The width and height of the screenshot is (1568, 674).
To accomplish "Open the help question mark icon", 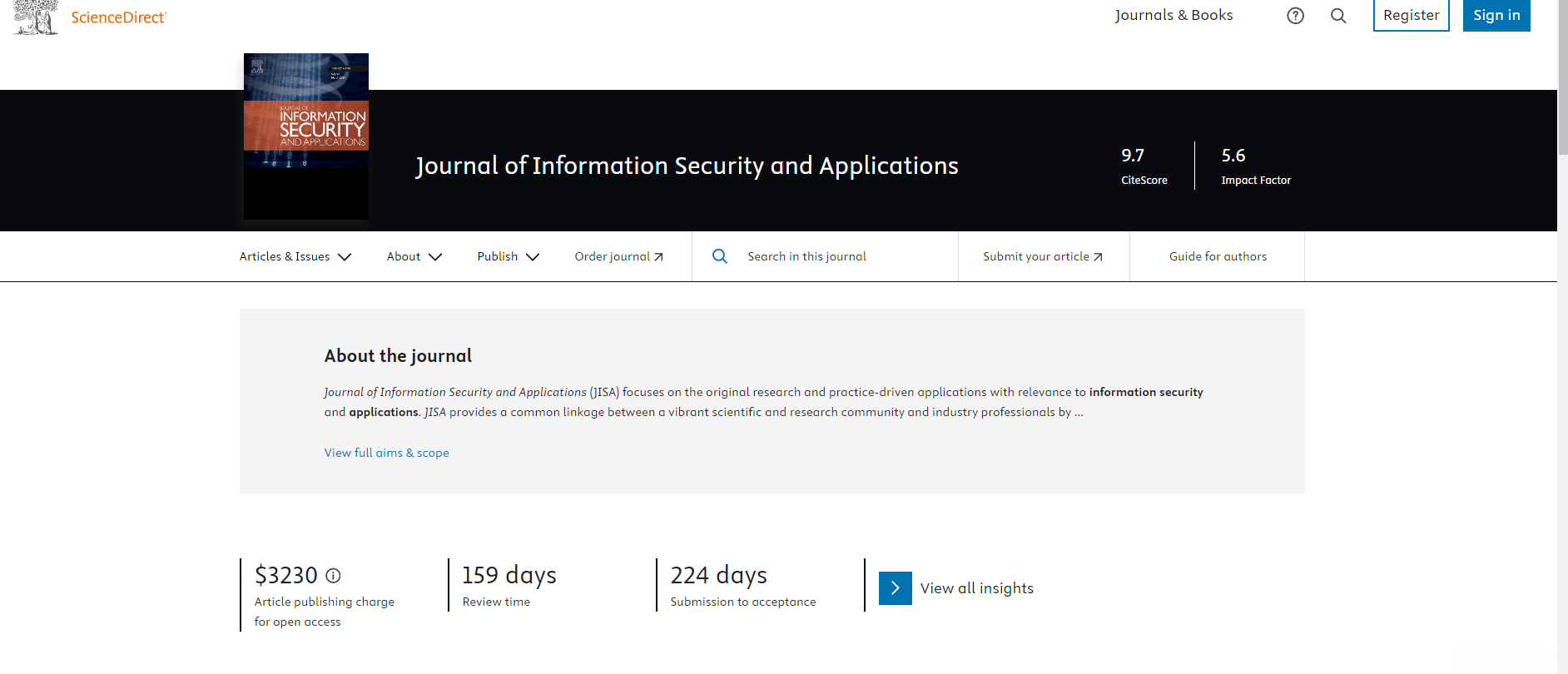I will [1295, 16].
